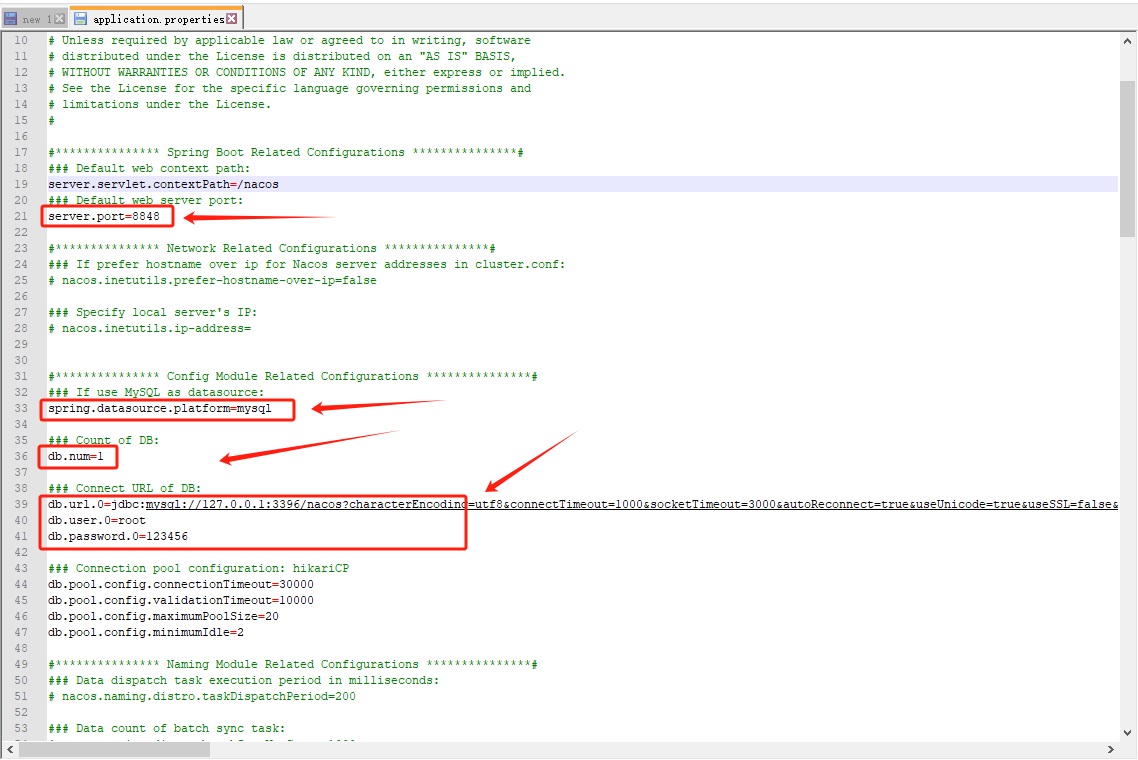Close the application.properties tab with its red X
1138x760 pixels.
[x=232, y=18]
